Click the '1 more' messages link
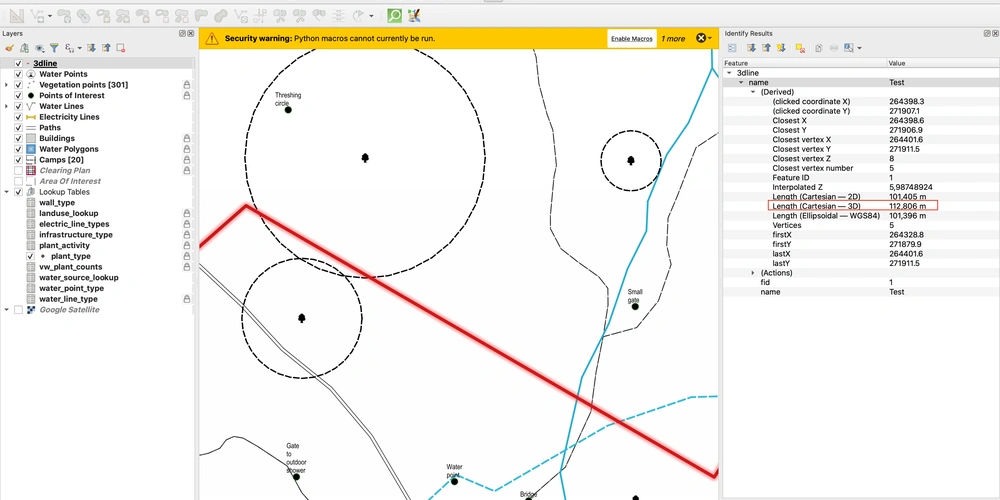 [673, 38]
